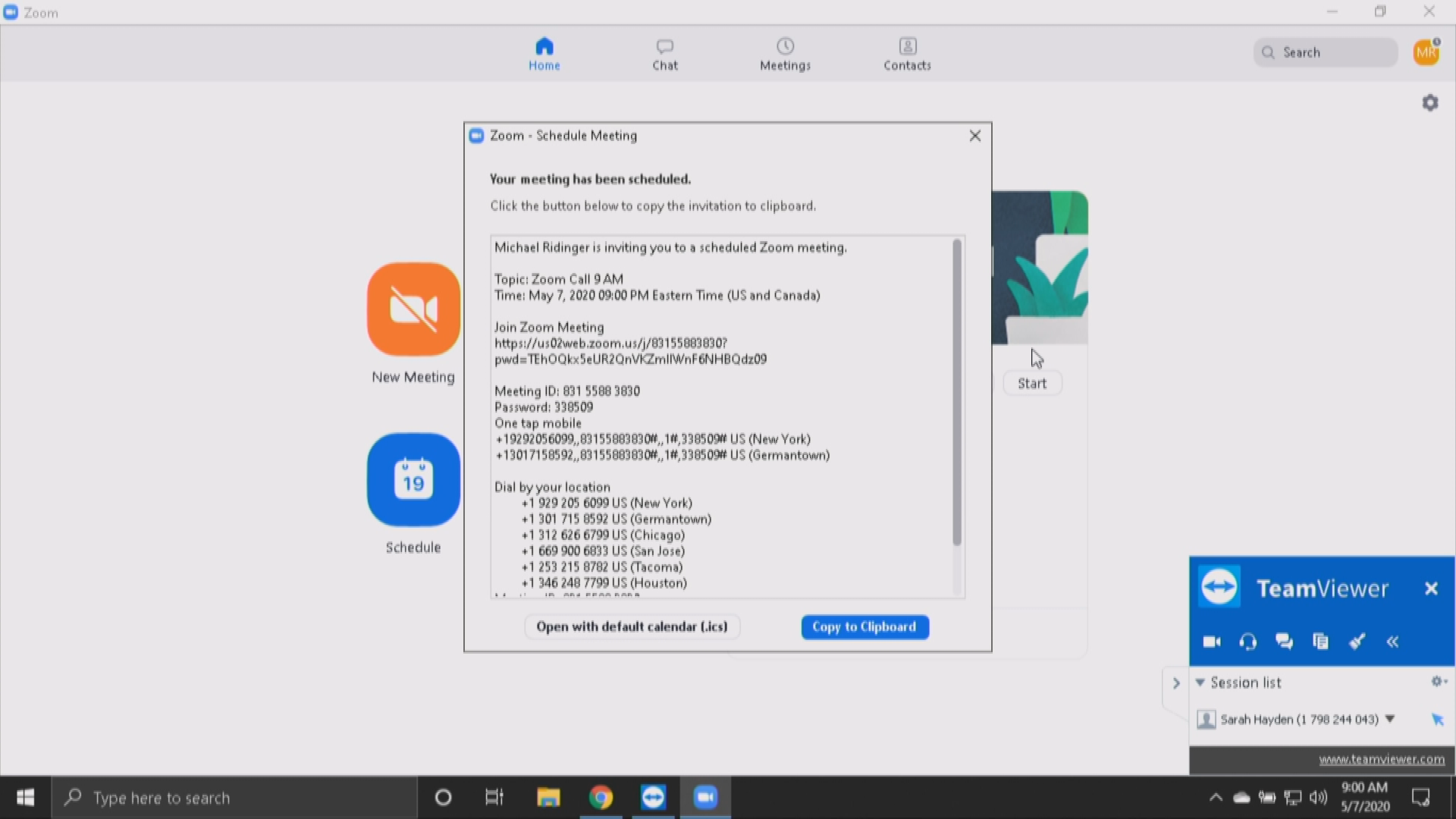Copy the invitation with Copy to Clipboard
The width and height of the screenshot is (1456, 819).
pyautogui.click(x=864, y=627)
